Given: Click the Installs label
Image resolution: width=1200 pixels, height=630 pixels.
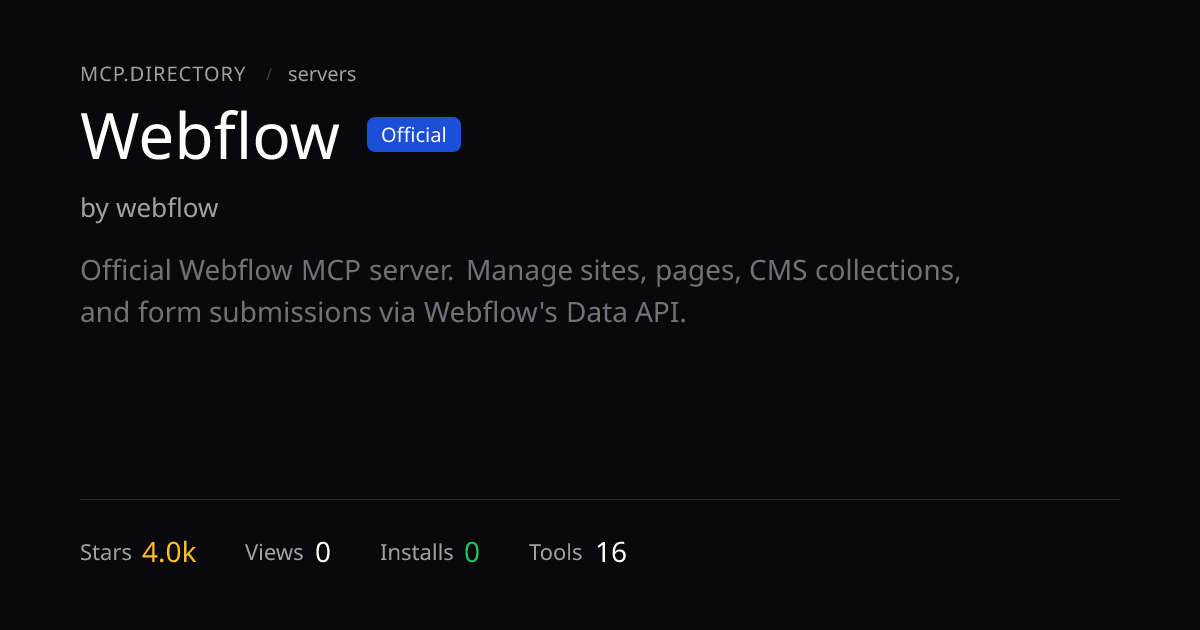Looking at the screenshot, I should click(416, 552).
